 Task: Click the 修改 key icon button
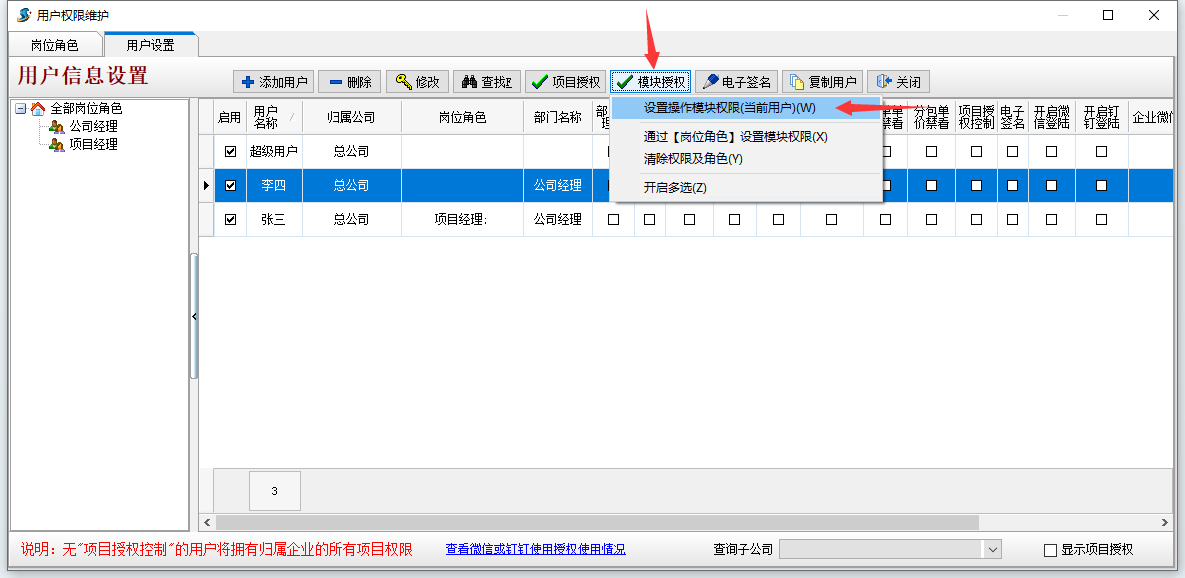point(417,82)
